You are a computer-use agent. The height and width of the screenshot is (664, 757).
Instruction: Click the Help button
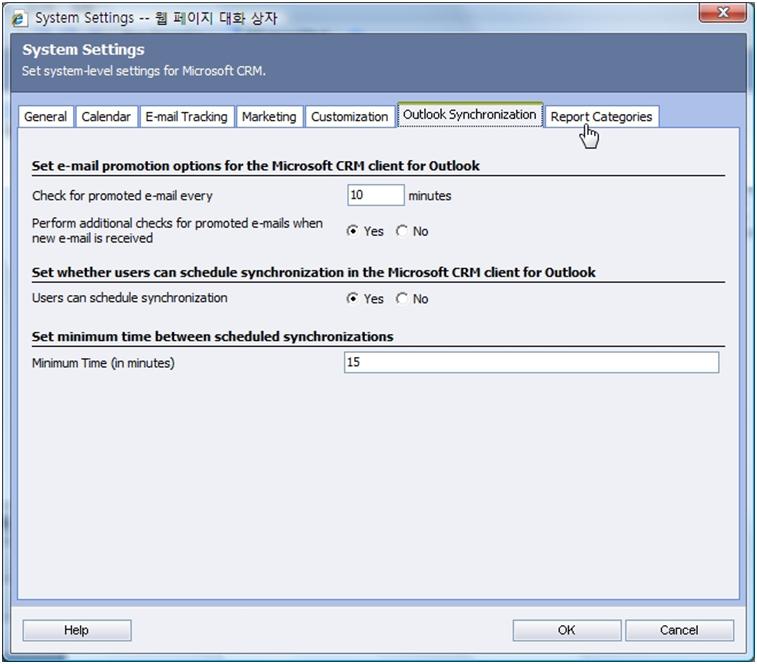[x=77, y=630]
